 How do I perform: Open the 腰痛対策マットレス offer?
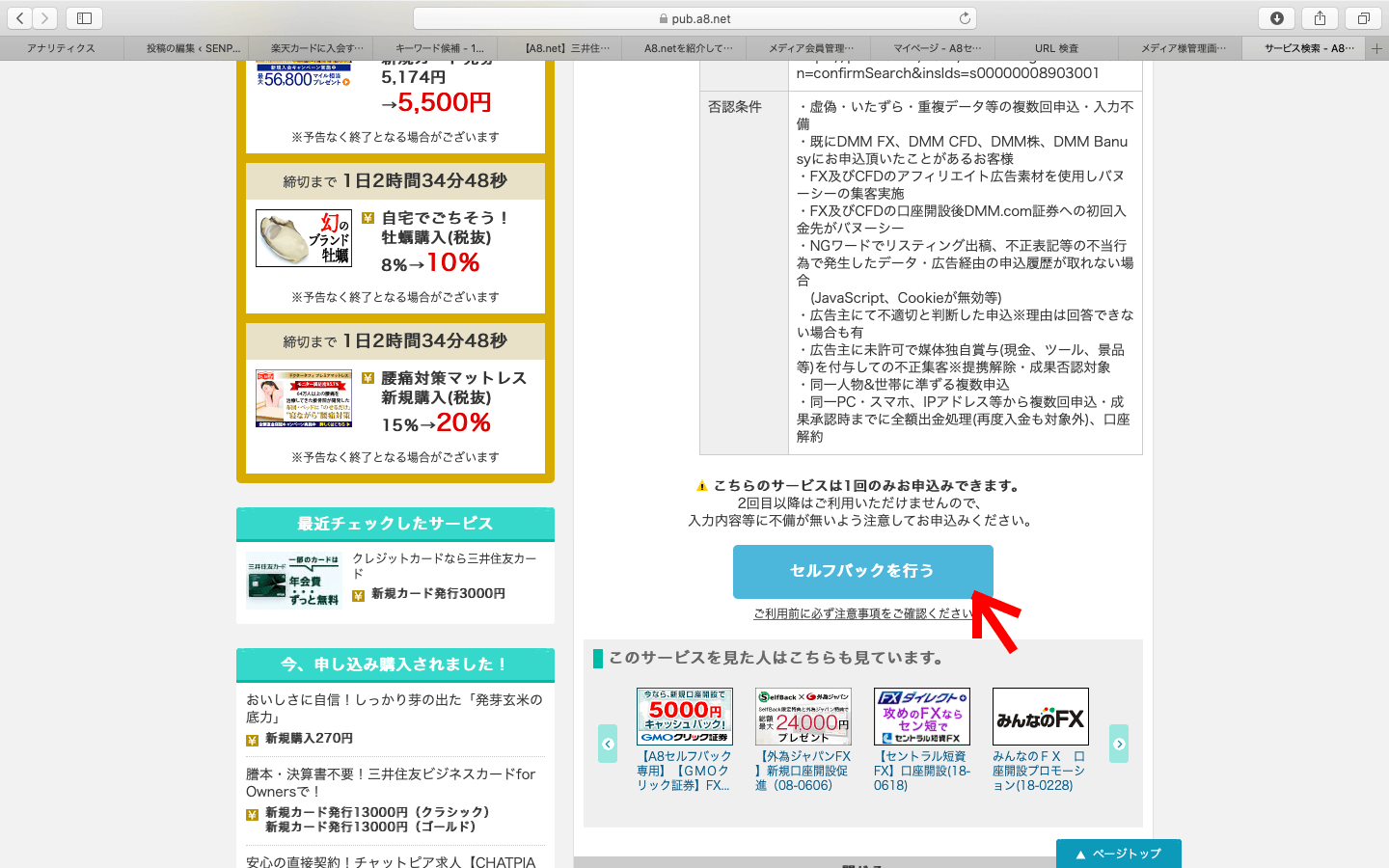tap(453, 388)
